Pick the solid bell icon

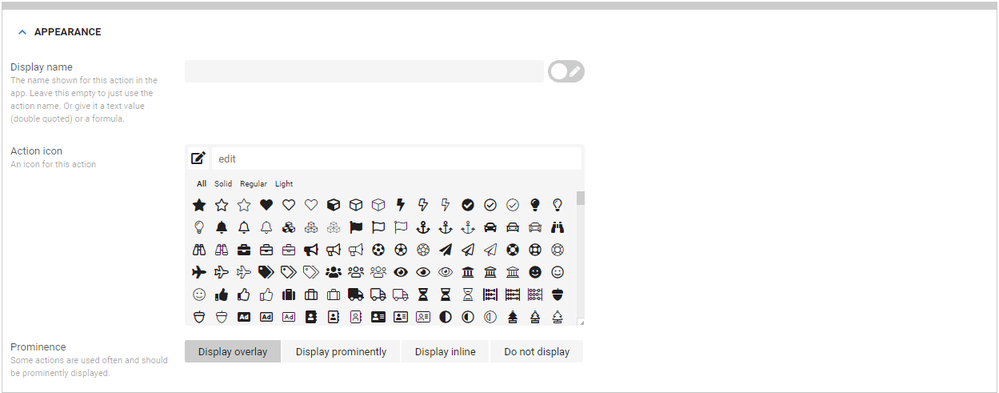tap(221, 227)
